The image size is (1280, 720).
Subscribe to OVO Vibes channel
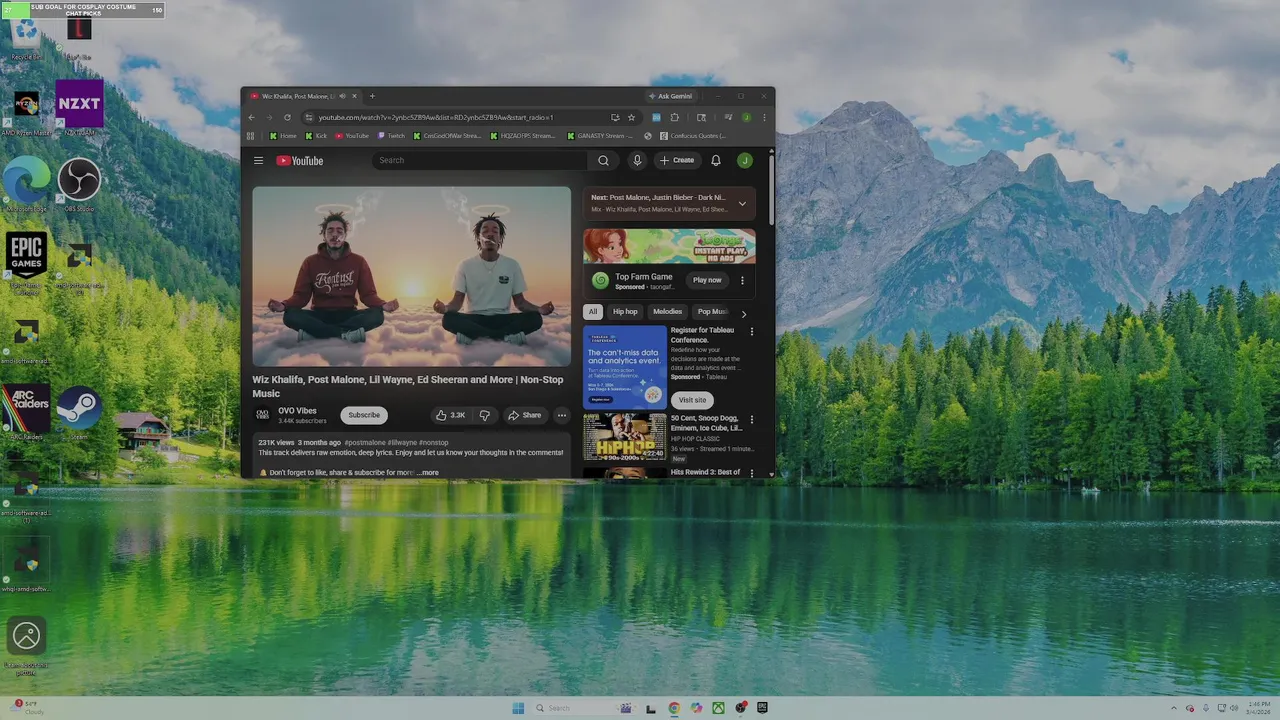364,415
